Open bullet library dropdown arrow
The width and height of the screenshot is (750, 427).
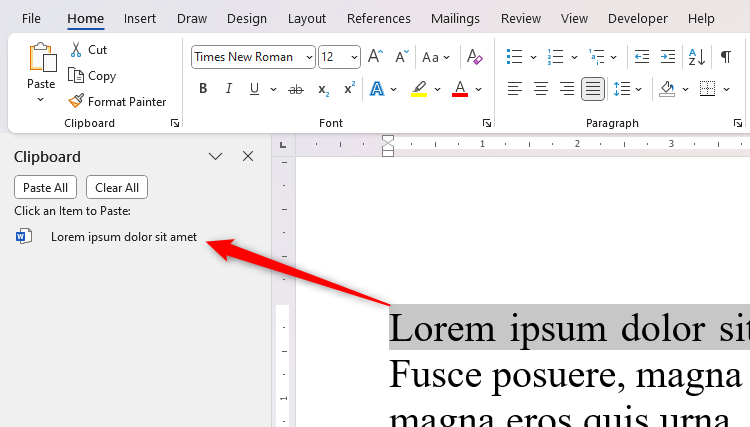point(533,57)
